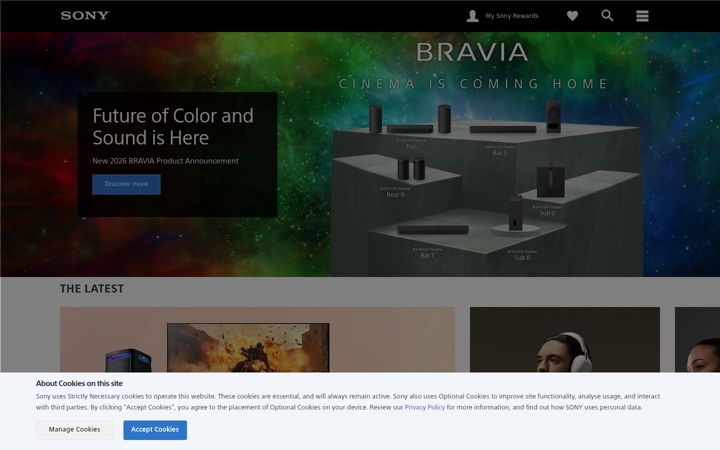Screen dimensions: 720x450
Task: Click the Discover more button
Action: point(126,184)
